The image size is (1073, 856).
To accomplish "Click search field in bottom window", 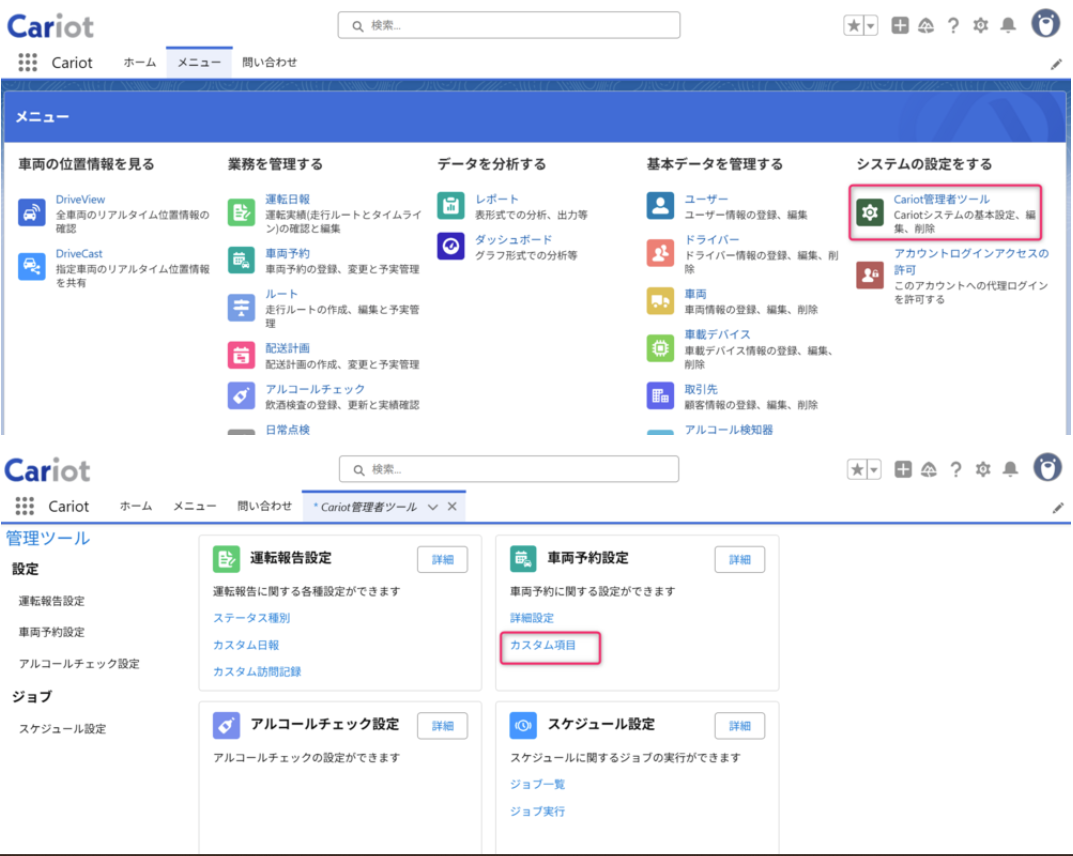I will (509, 469).
